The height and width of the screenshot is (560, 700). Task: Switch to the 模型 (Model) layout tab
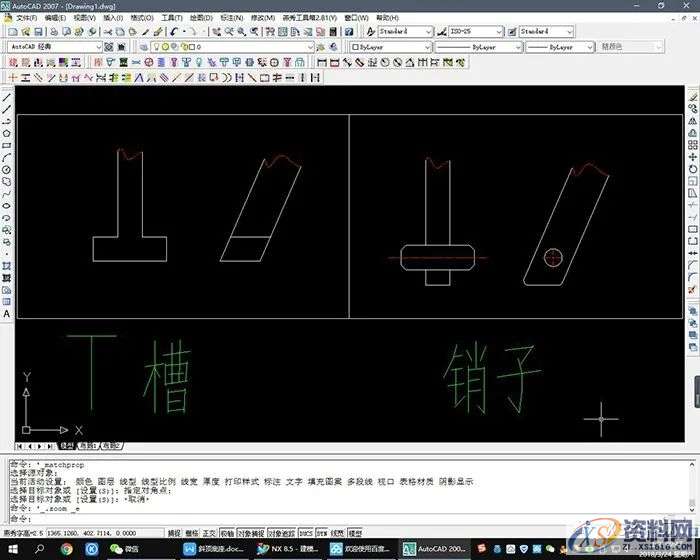click(67, 446)
